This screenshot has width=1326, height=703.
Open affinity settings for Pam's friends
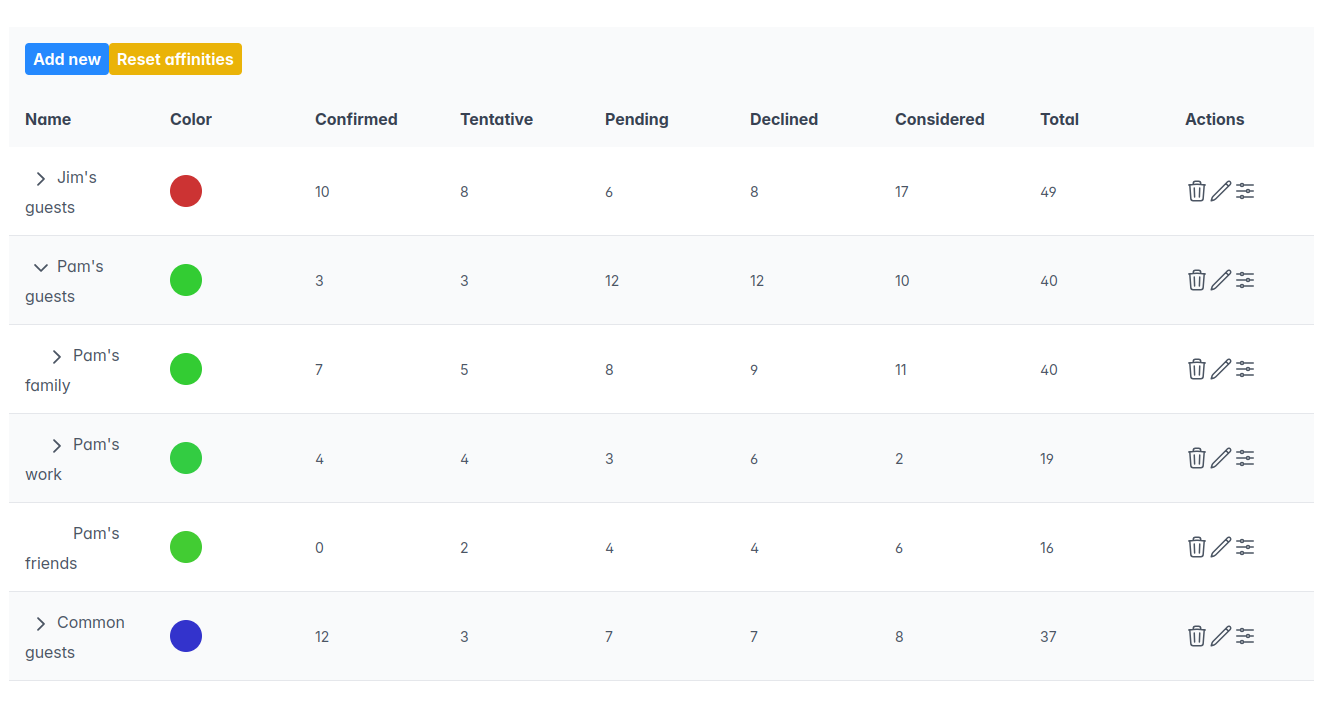pyautogui.click(x=1245, y=547)
